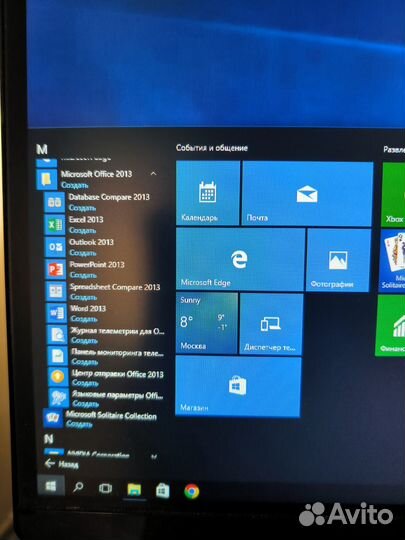The image size is (405, 540).
Task: Open the Москва weather tile
Action: 207,323
